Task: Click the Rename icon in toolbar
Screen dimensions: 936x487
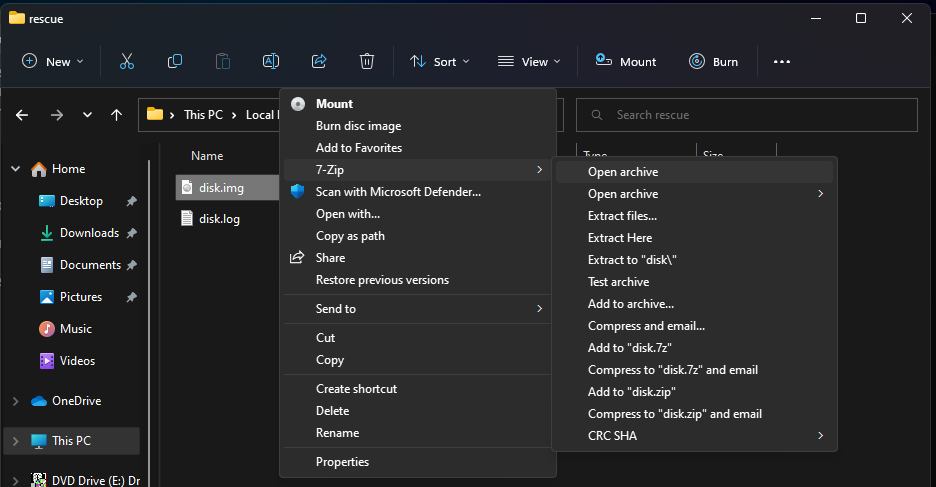Action: (270, 61)
